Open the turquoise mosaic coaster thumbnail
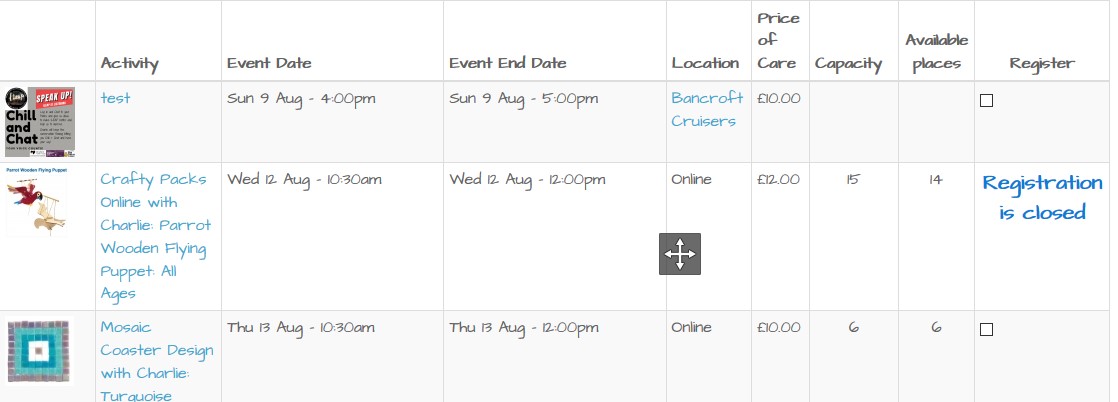Screen dimensions: 1118x402 click(40, 351)
